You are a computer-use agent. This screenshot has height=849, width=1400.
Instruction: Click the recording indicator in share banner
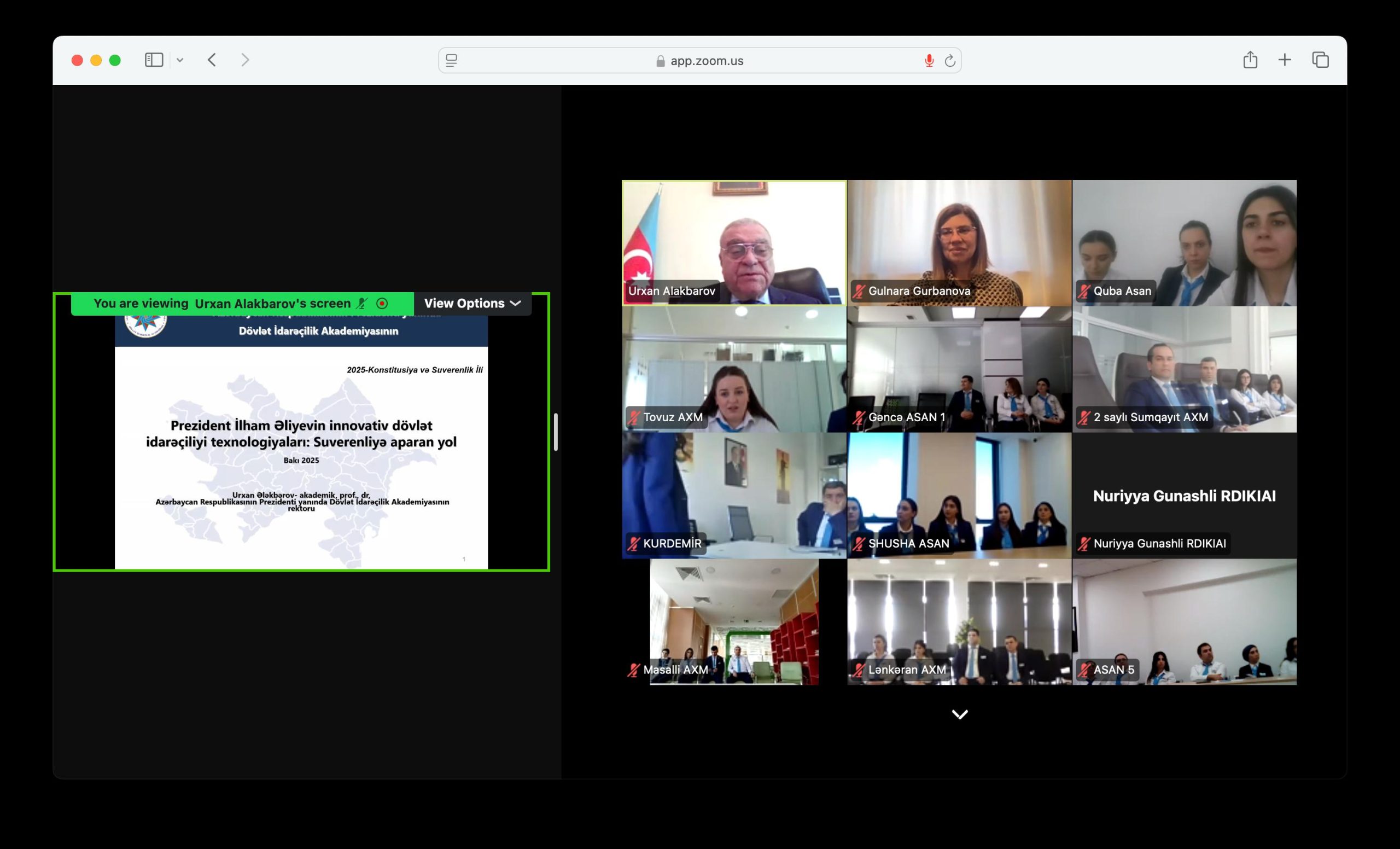[382, 304]
